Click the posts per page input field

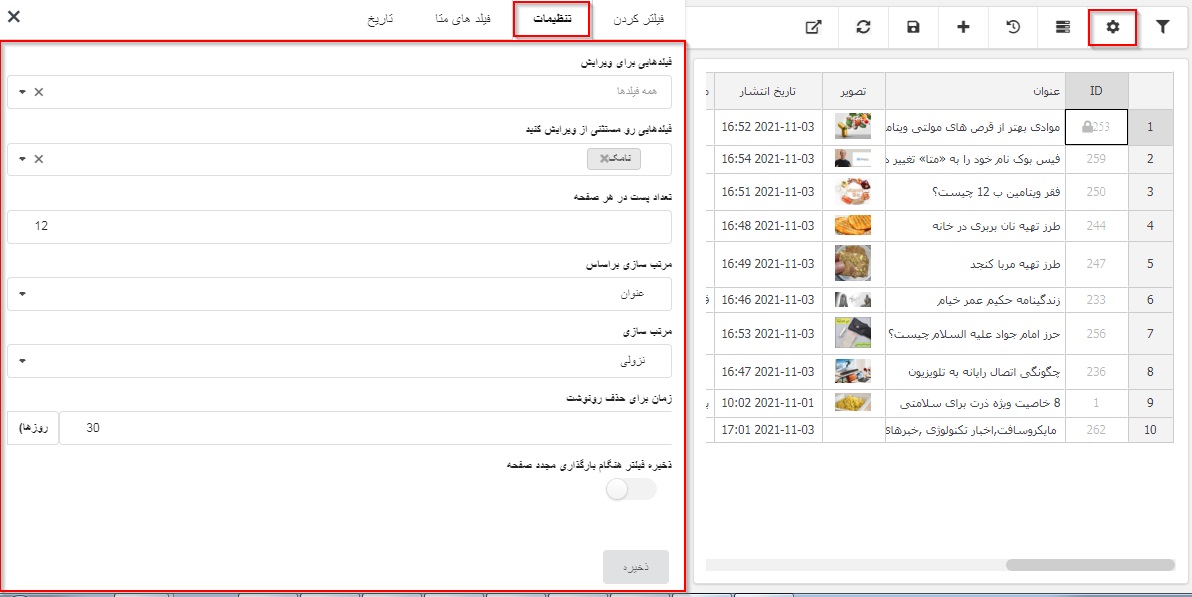(340, 226)
